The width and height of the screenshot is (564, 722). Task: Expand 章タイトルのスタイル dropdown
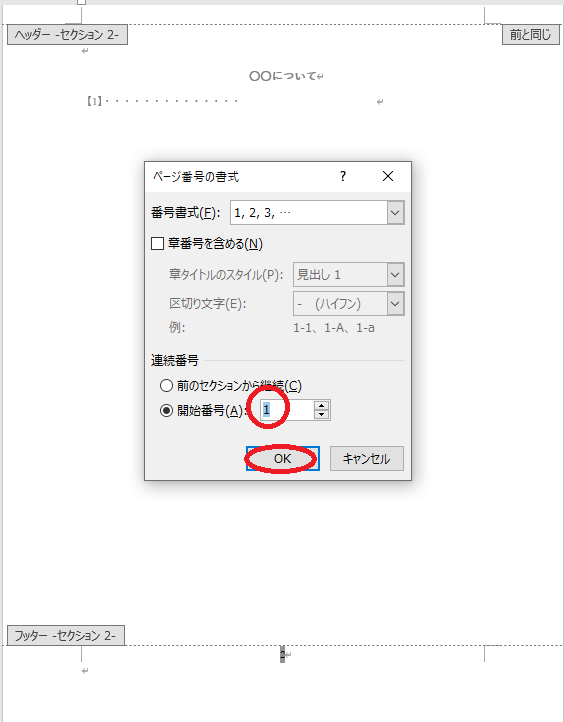click(x=395, y=275)
